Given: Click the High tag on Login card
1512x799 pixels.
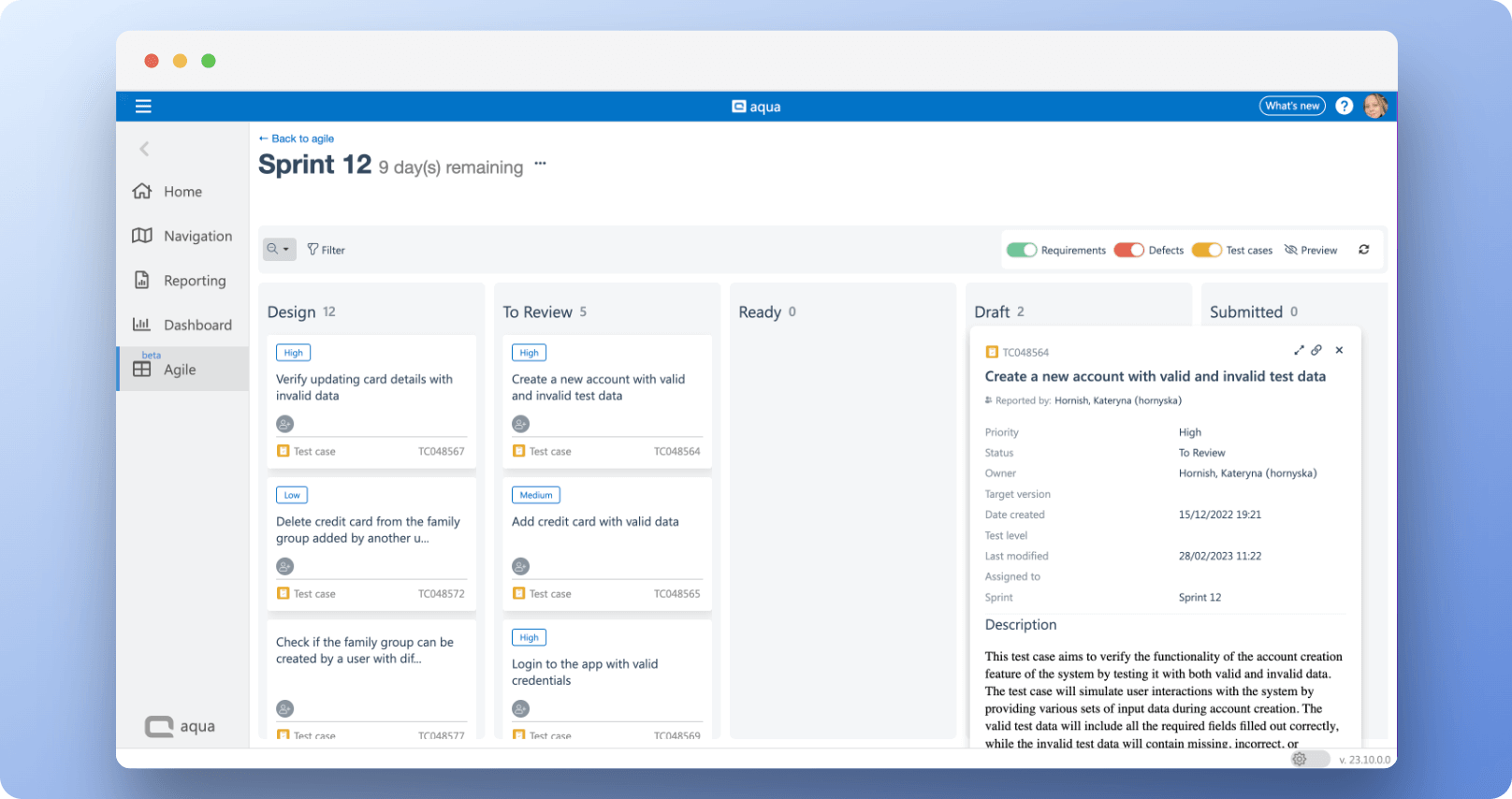Looking at the screenshot, I should tap(530, 637).
